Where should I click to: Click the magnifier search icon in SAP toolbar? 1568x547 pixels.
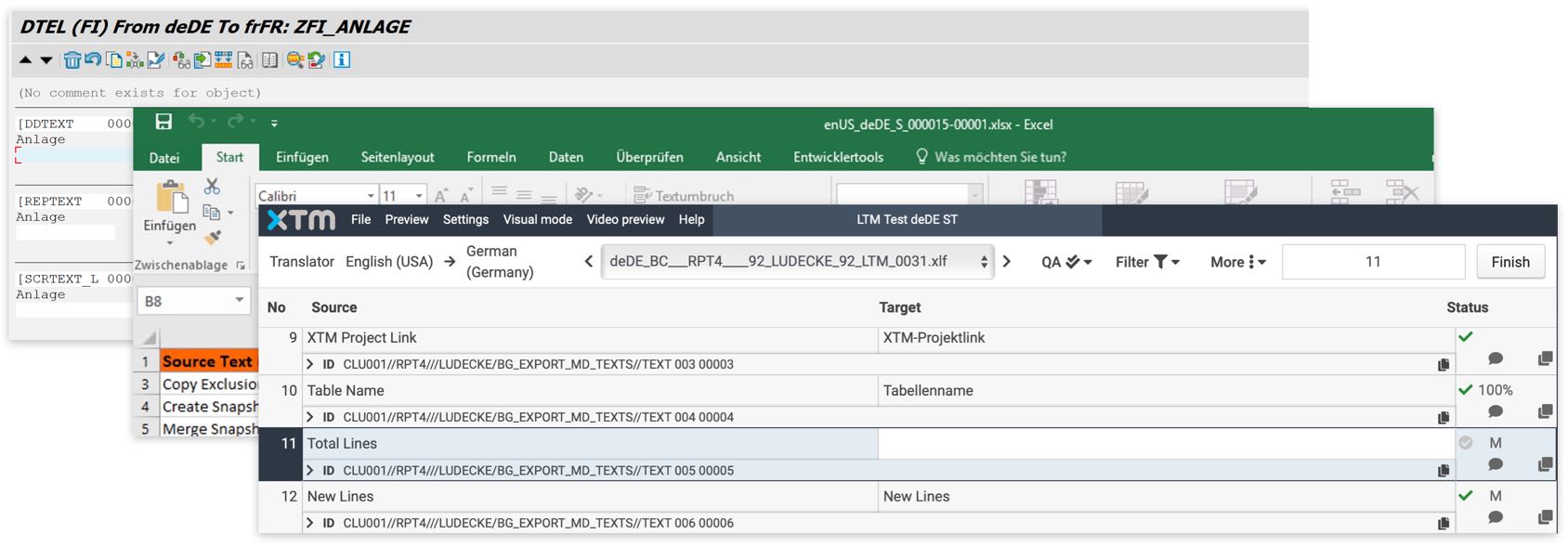click(x=295, y=60)
